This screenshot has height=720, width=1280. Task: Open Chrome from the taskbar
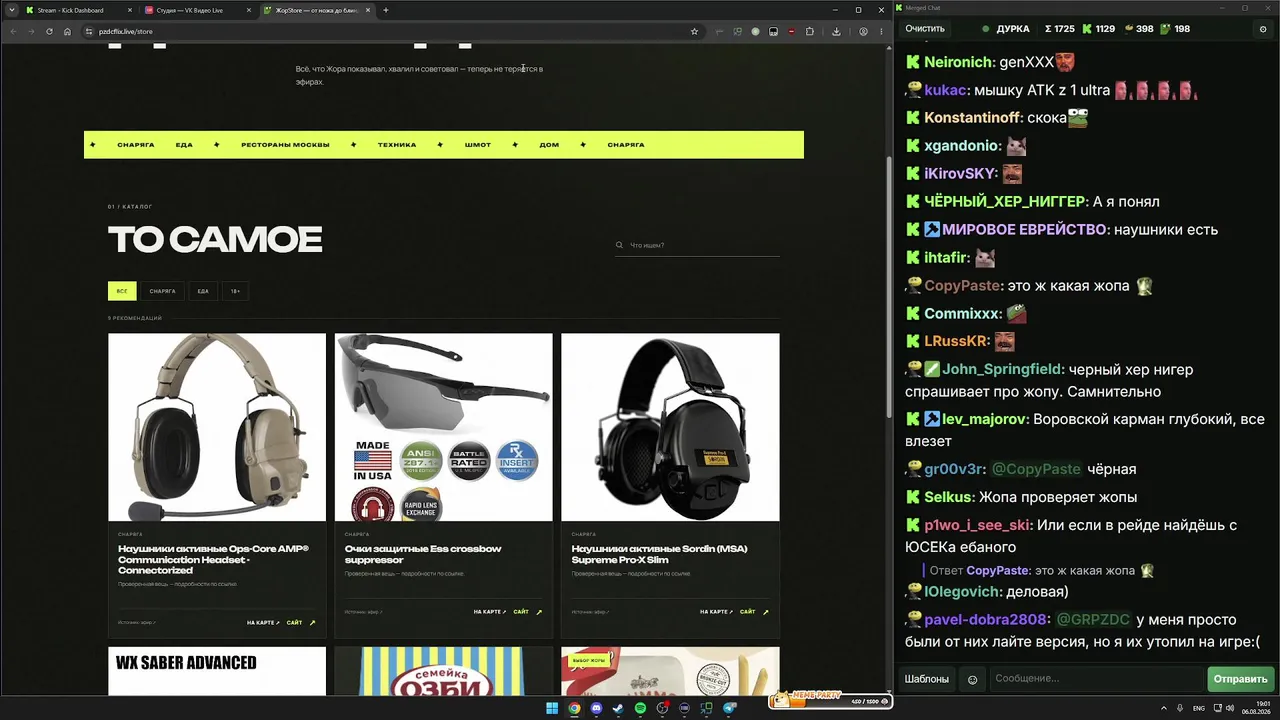[x=574, y=708]
